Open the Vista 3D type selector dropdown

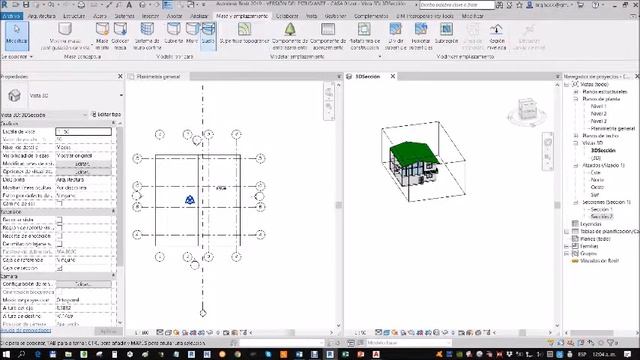121,95
